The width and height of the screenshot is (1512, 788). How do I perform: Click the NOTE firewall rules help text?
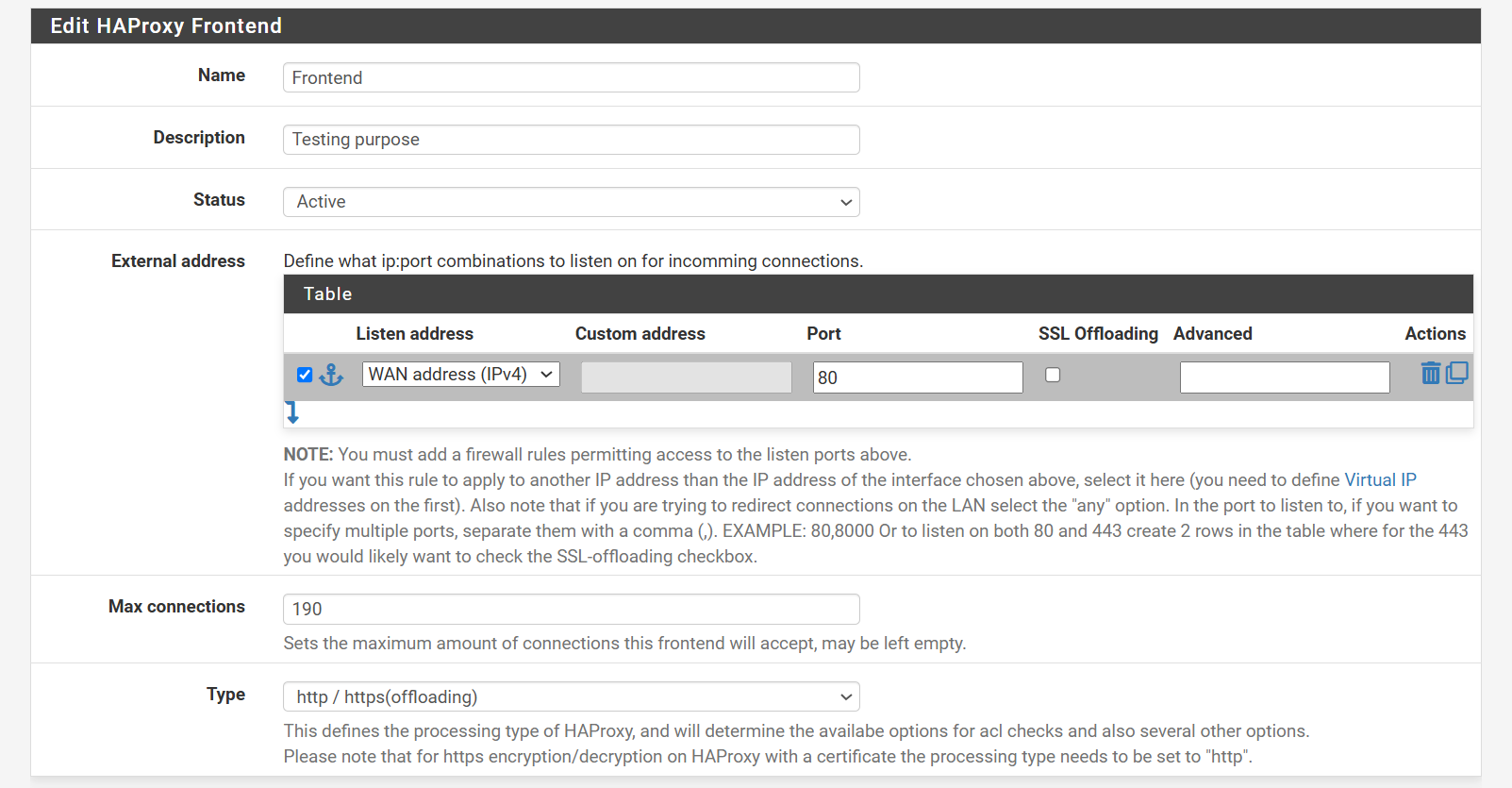coord(597,455)
